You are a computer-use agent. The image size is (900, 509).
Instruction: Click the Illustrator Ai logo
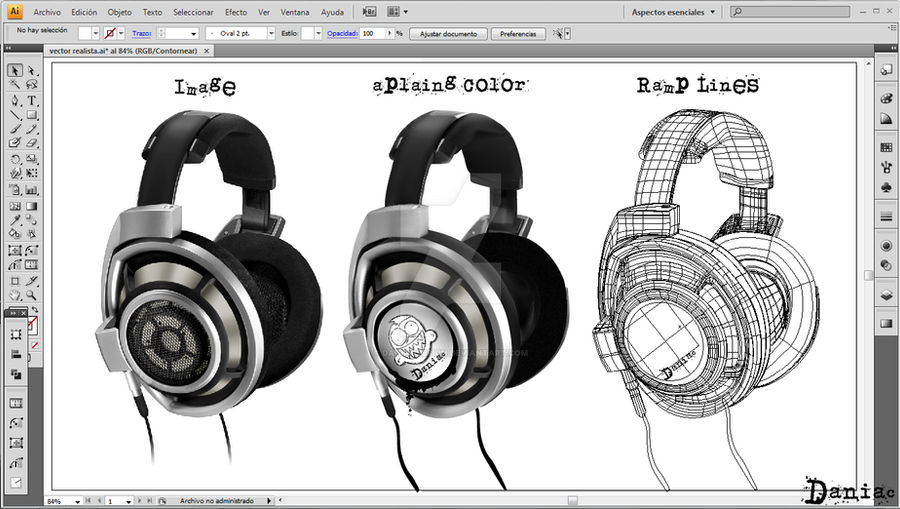pos(15,11)
